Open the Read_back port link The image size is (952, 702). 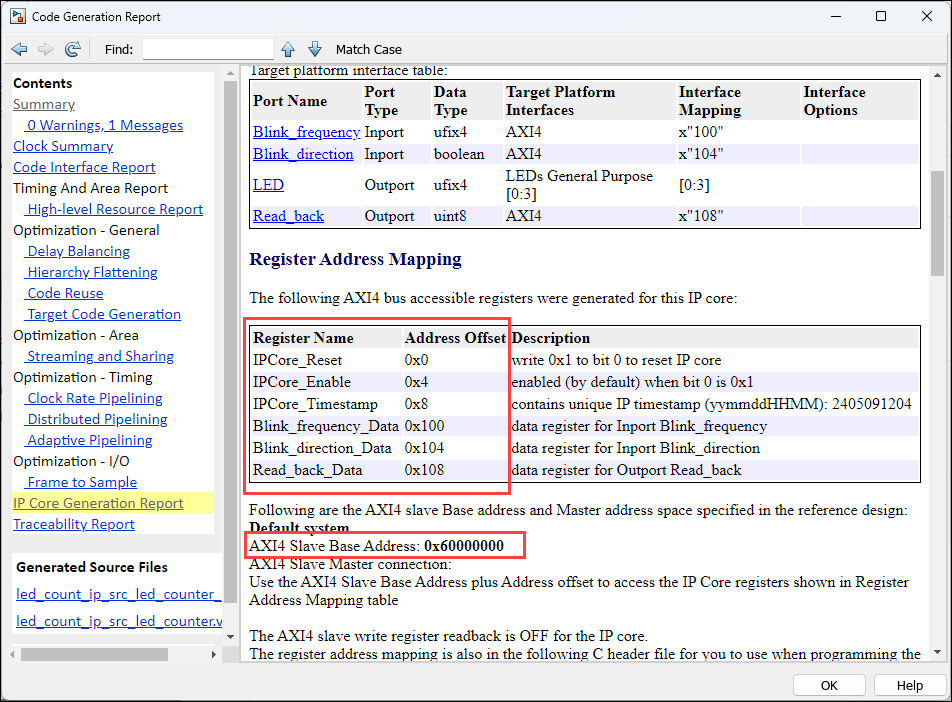pyautogui.click(x=288, y=216)
